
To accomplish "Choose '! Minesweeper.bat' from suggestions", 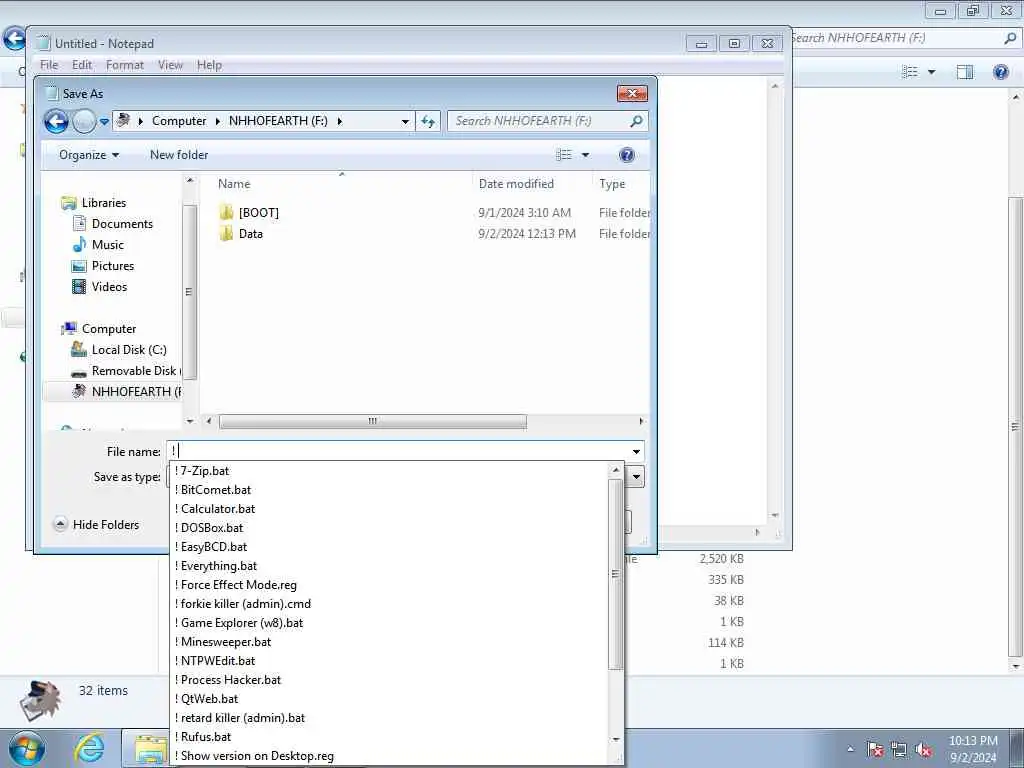I will click(391, 642).
